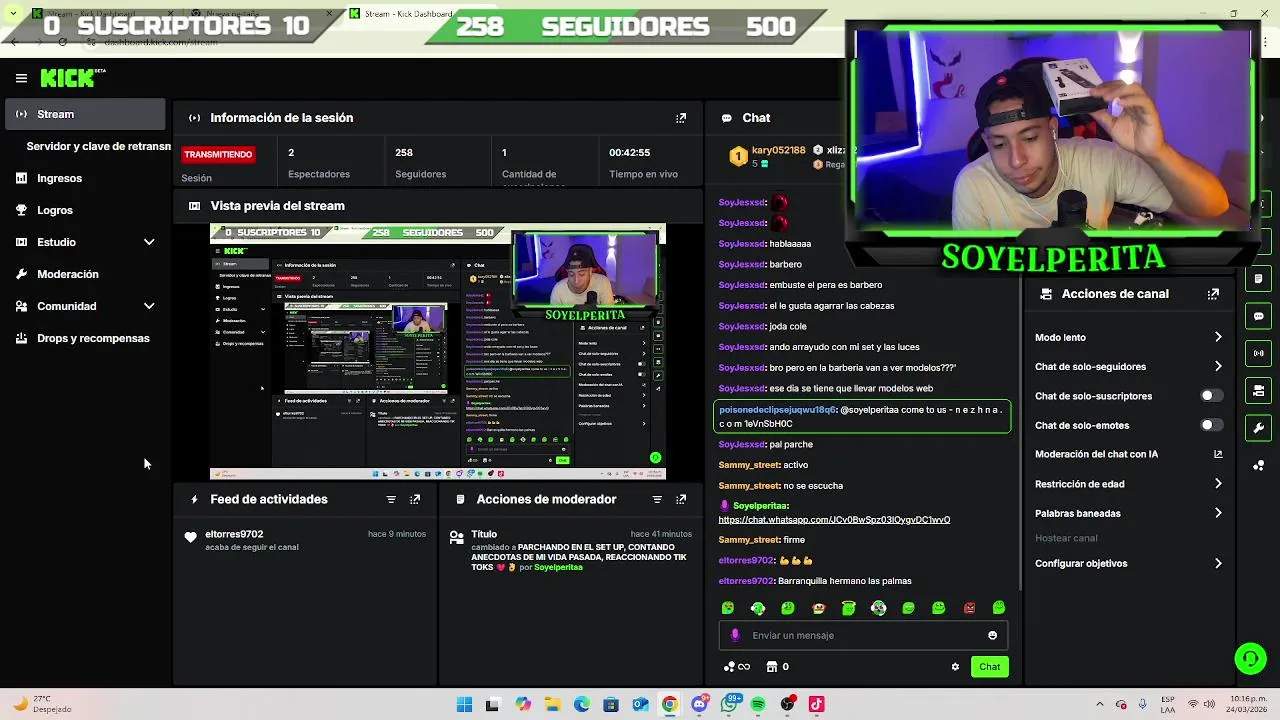Toggle Chat de solo-suscriptores switch
The width and height of the screenshot is (1280, 720).
tap(1210, 396)
